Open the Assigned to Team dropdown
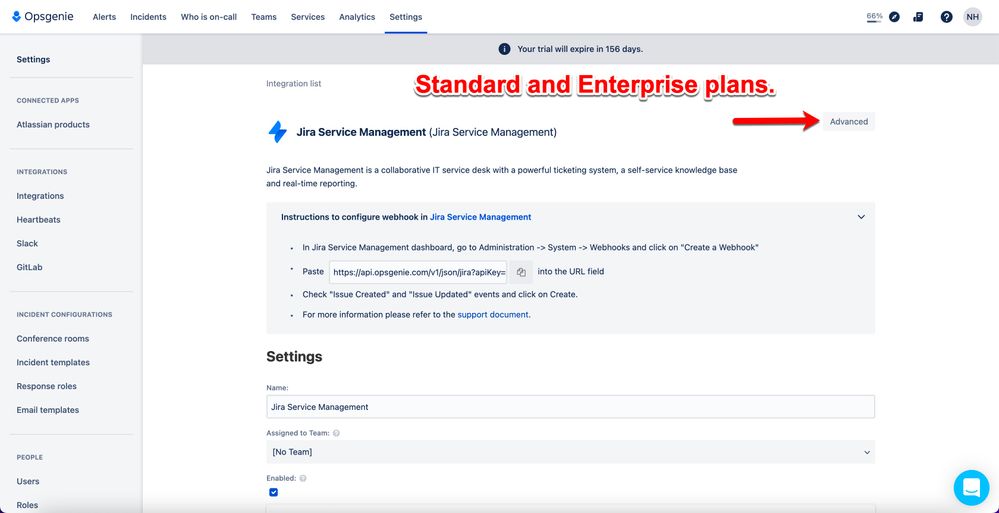999x513 pixels. coord(570,452)
